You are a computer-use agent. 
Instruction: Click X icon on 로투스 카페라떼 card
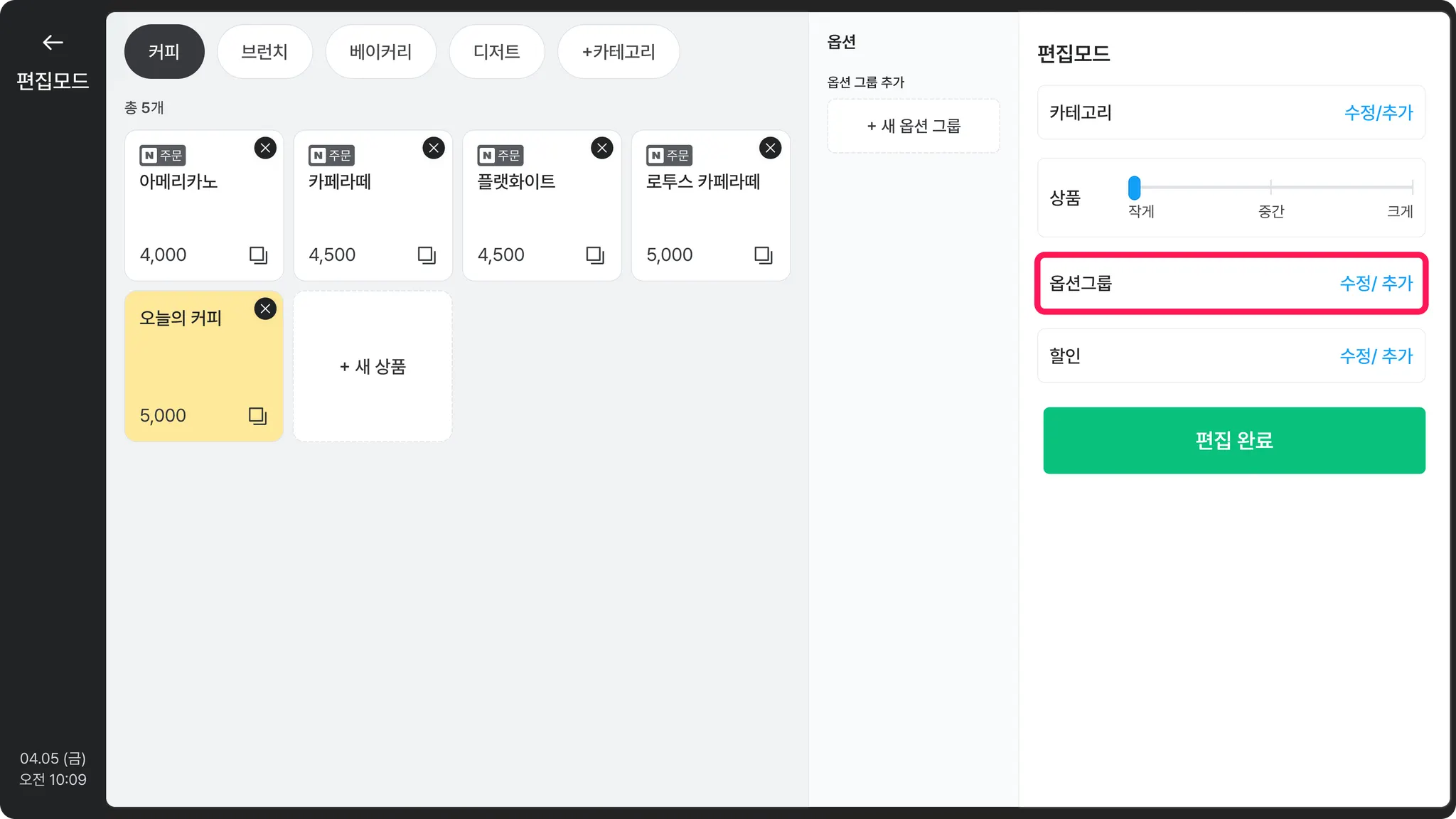tap(770, 148)
